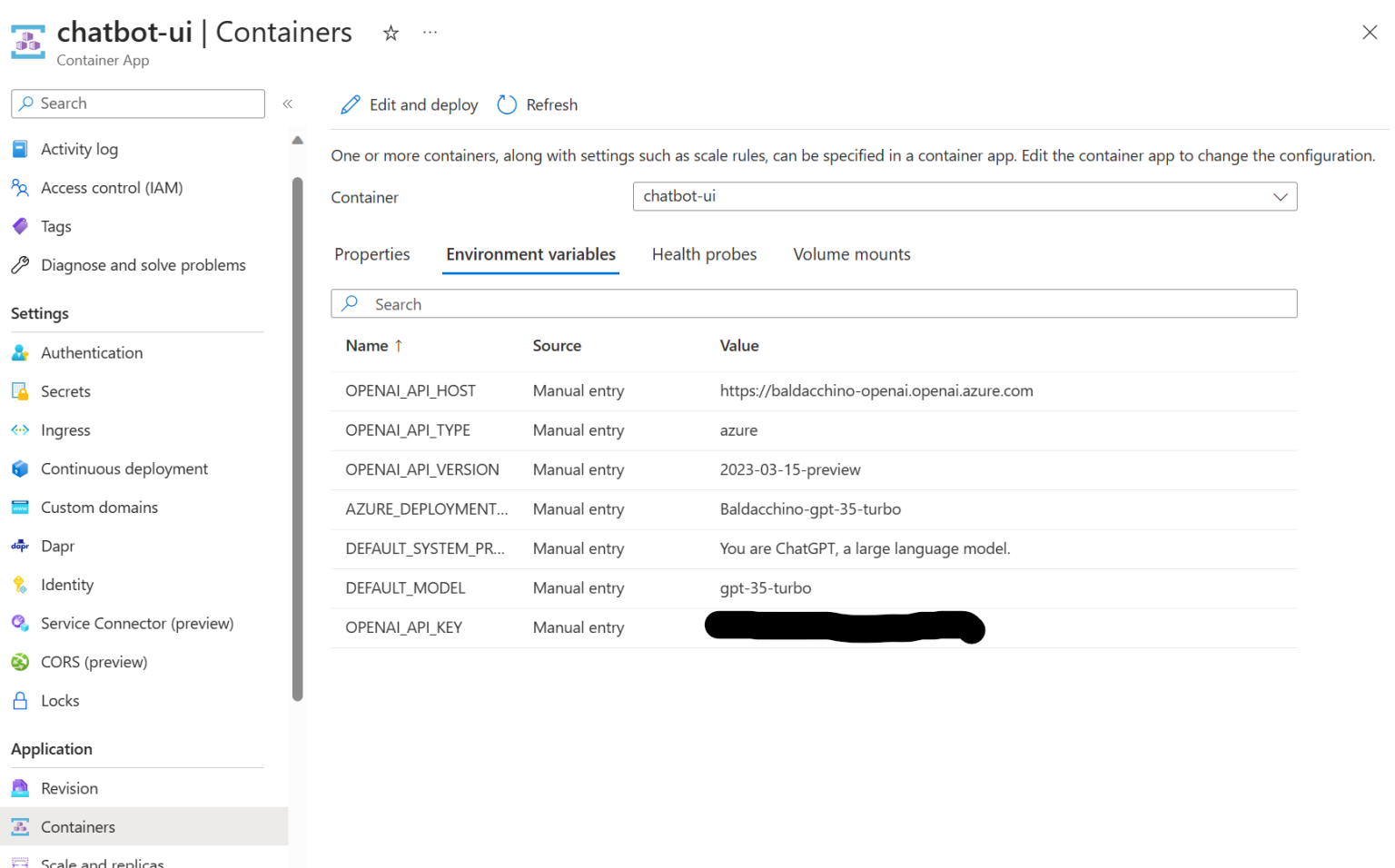Select the Activity log sidebar icon
Image resolution: width=1395 pixels, height=868 pixels.
pos(20,148)
